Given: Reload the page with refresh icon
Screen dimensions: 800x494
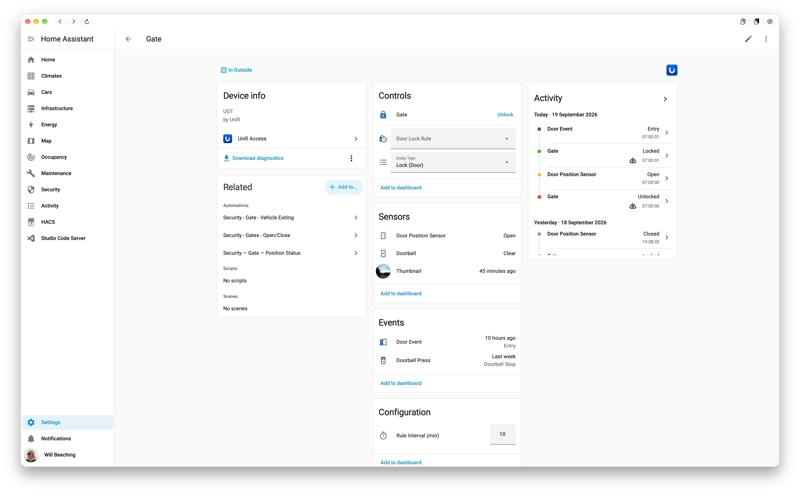Looking at the screenshot, I should click(x=87, y=21).
